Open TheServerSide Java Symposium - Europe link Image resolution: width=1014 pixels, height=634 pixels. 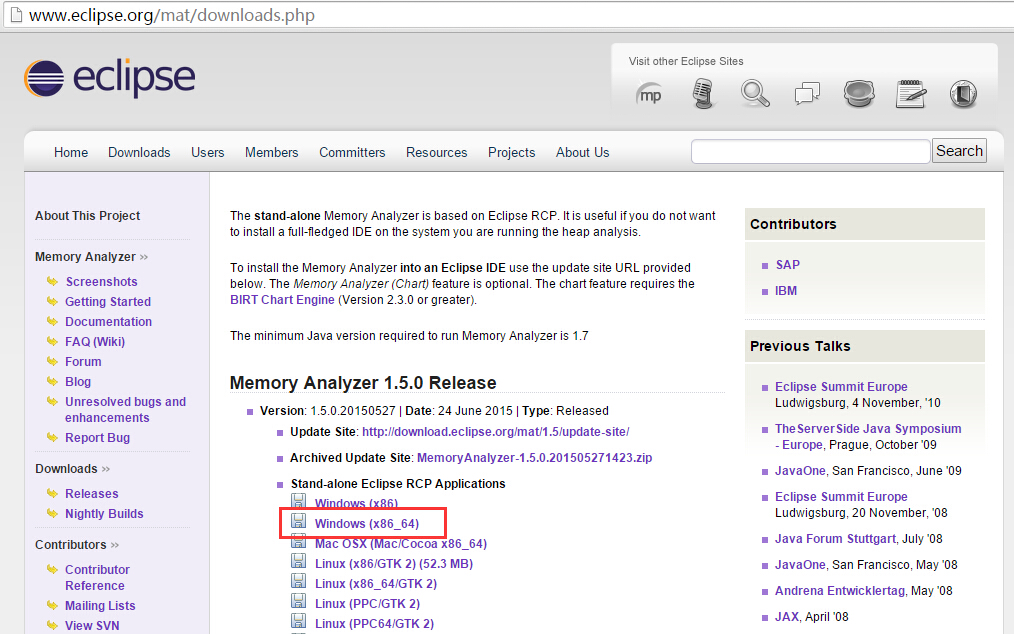(x=868, y=437)
